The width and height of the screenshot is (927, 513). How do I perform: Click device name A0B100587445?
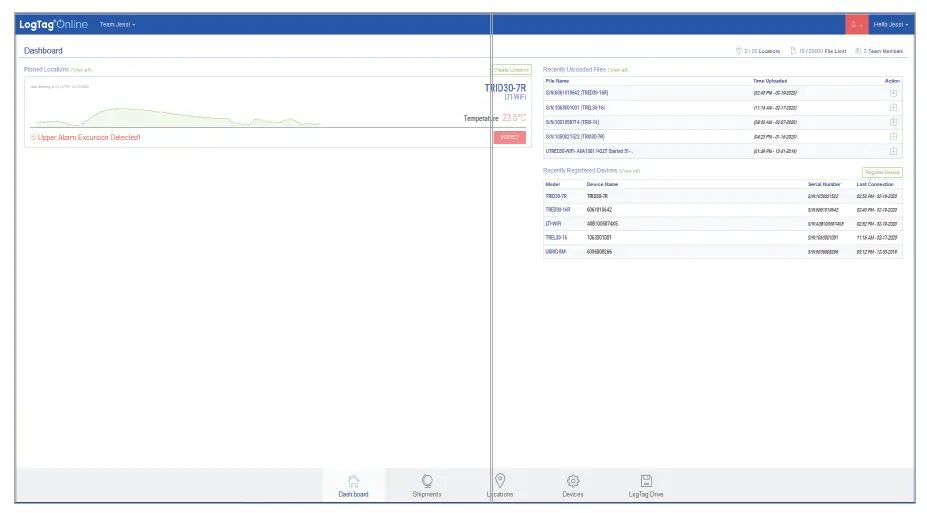pos(602,224)
